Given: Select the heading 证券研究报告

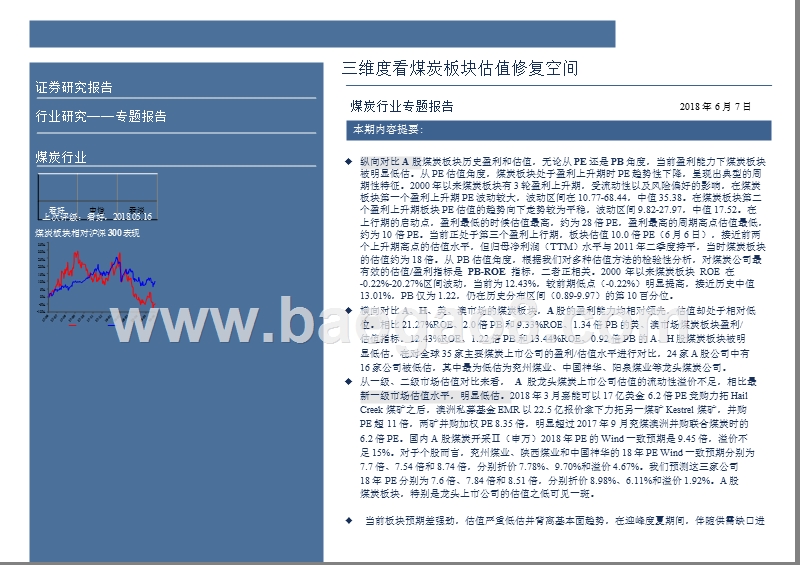Looking at the screenshot, I should click(74, 87).
